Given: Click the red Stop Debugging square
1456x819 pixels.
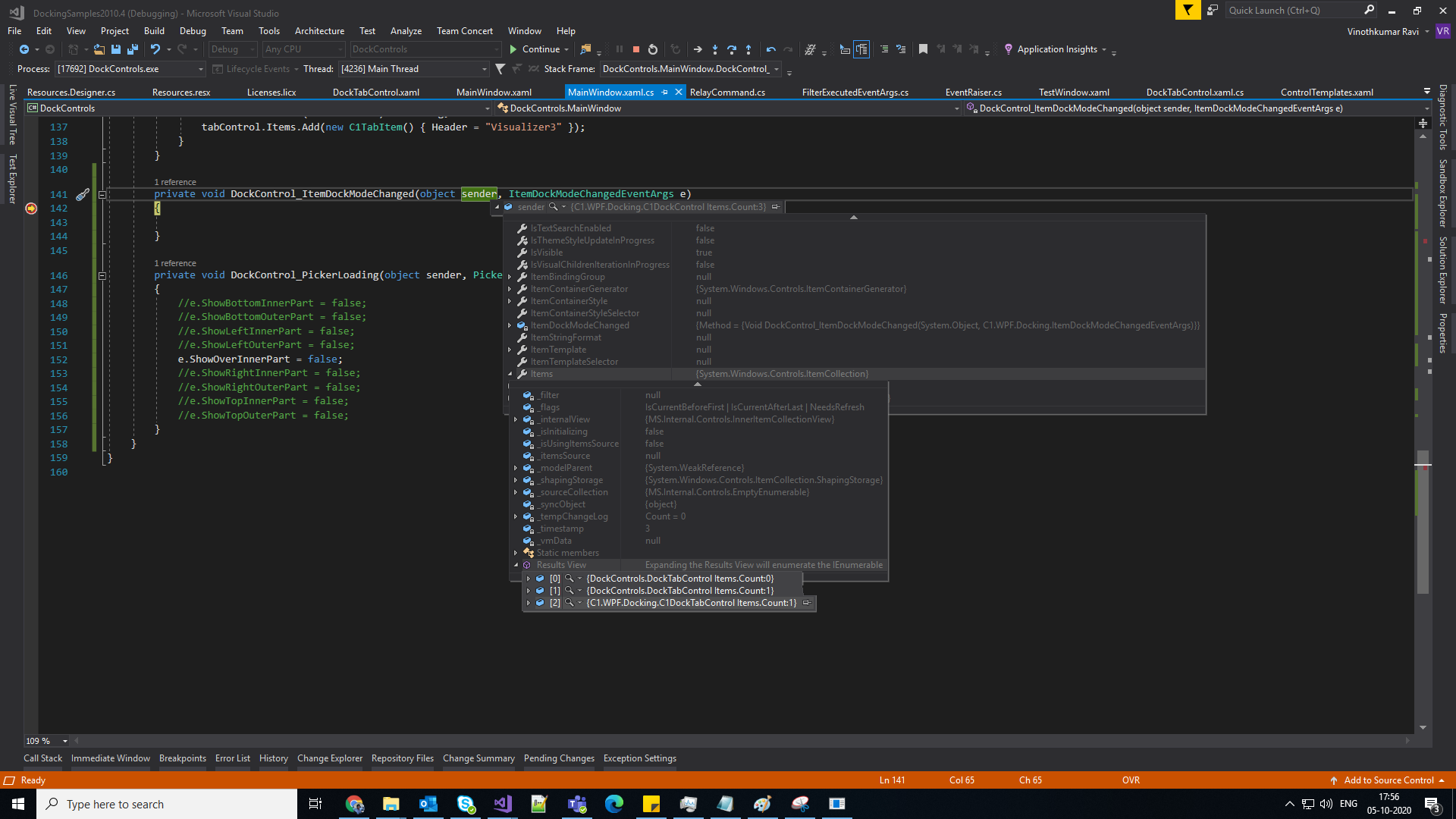Looking at the screenshot, I should tap(636, 49).
